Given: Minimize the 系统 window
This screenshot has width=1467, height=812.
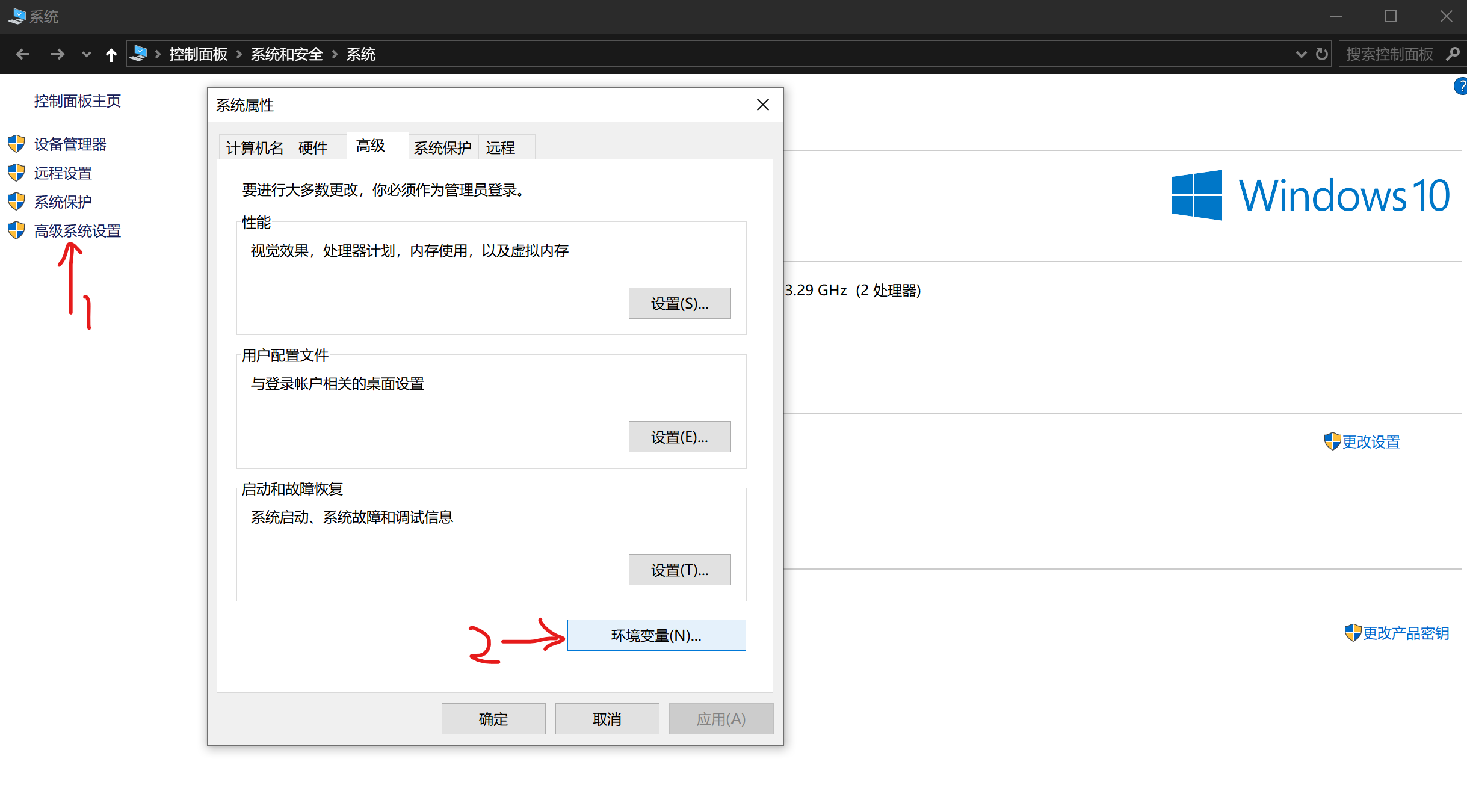Looking at the screenshot, I should point(1336,16).
